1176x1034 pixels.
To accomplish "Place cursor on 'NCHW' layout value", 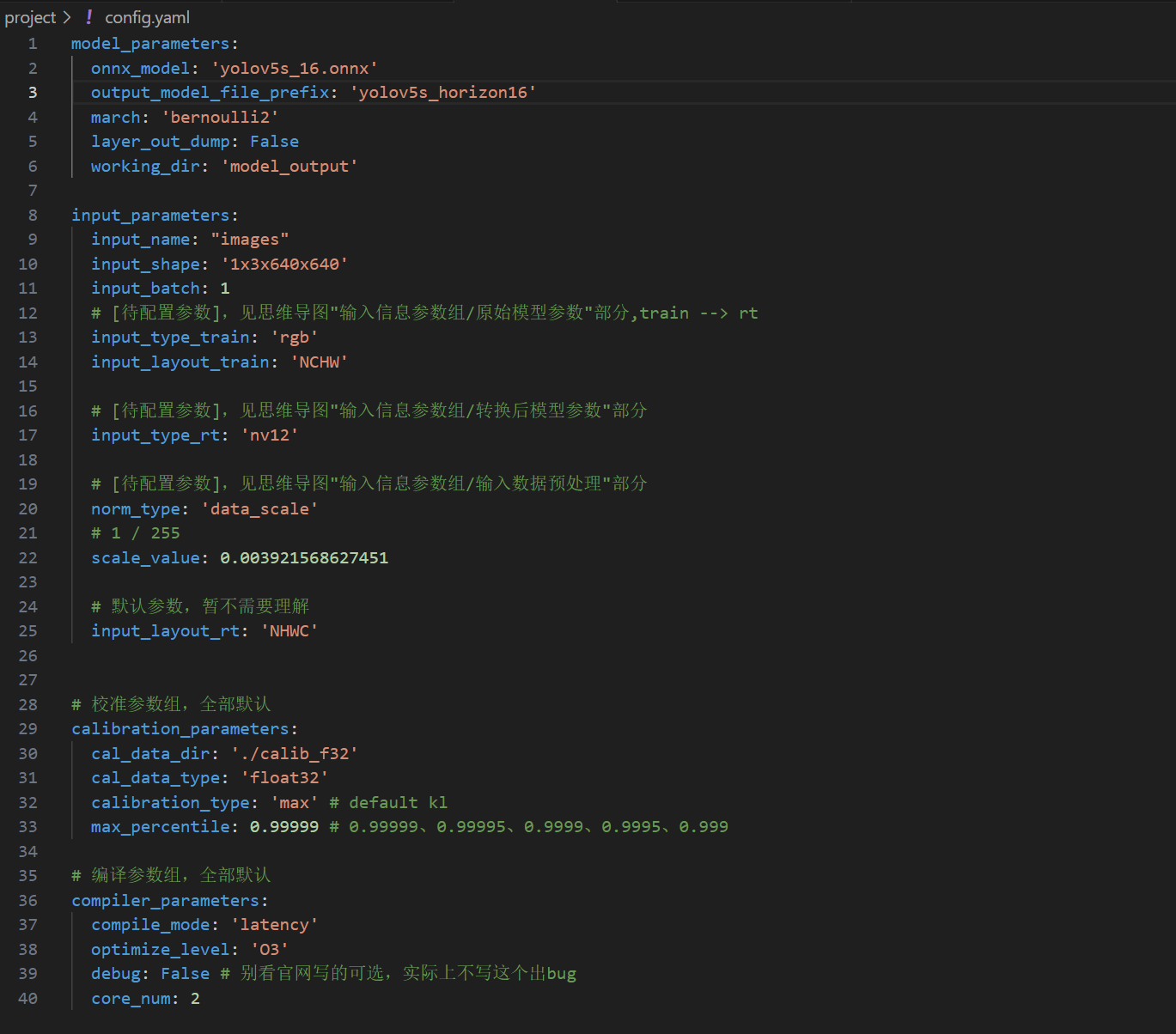I will [x=319, y=362].
